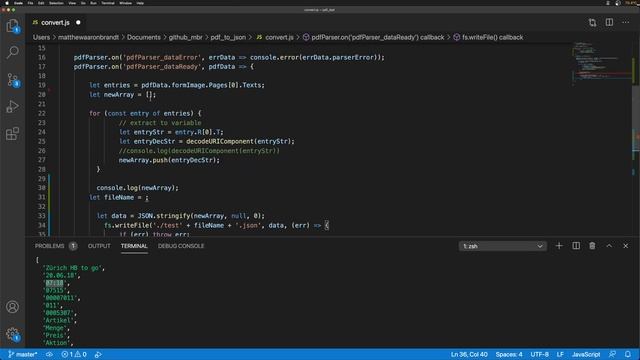Open pdfParser.on callback breadcrumb symbol
The height and width of the screenshot is (360, 640).
tap(373, 37)
